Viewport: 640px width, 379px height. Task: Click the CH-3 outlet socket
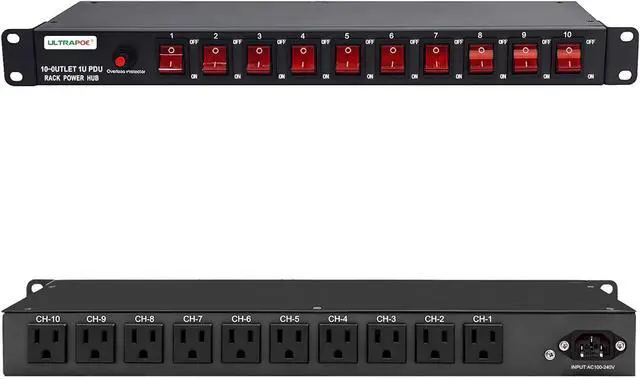[x=386, y=344]
